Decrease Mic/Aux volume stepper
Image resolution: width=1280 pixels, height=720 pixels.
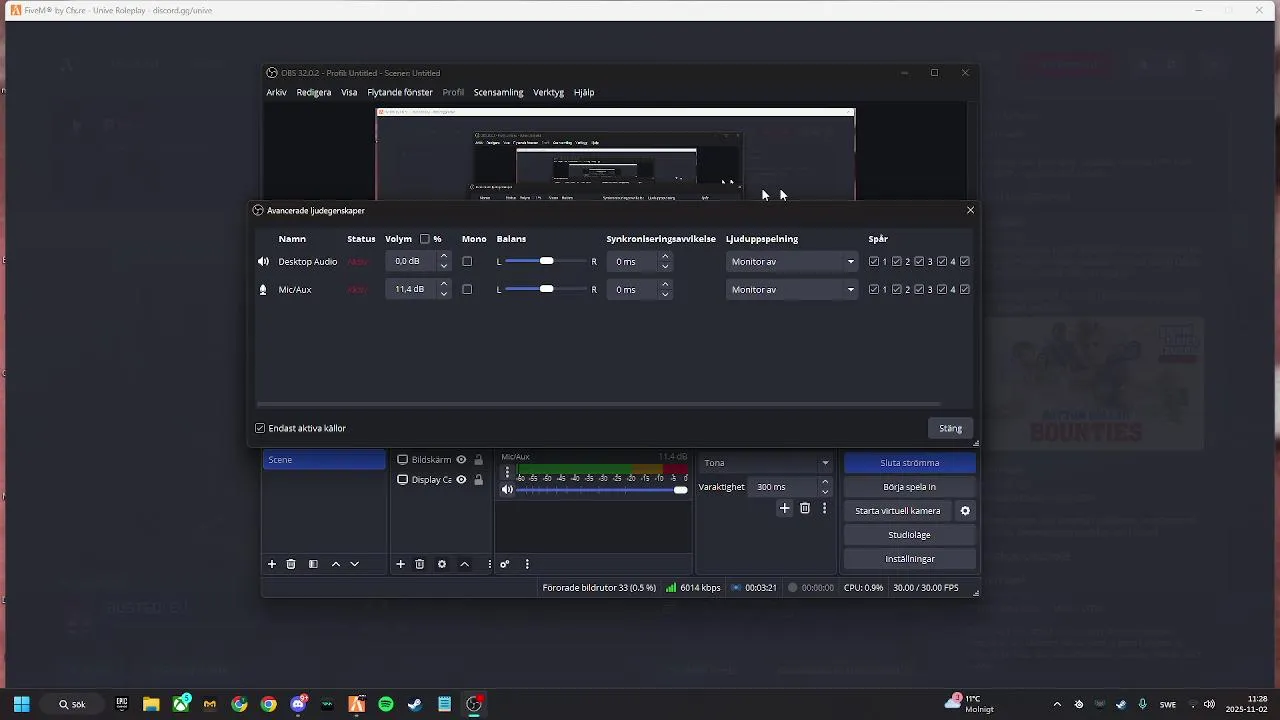coord(444,295)
